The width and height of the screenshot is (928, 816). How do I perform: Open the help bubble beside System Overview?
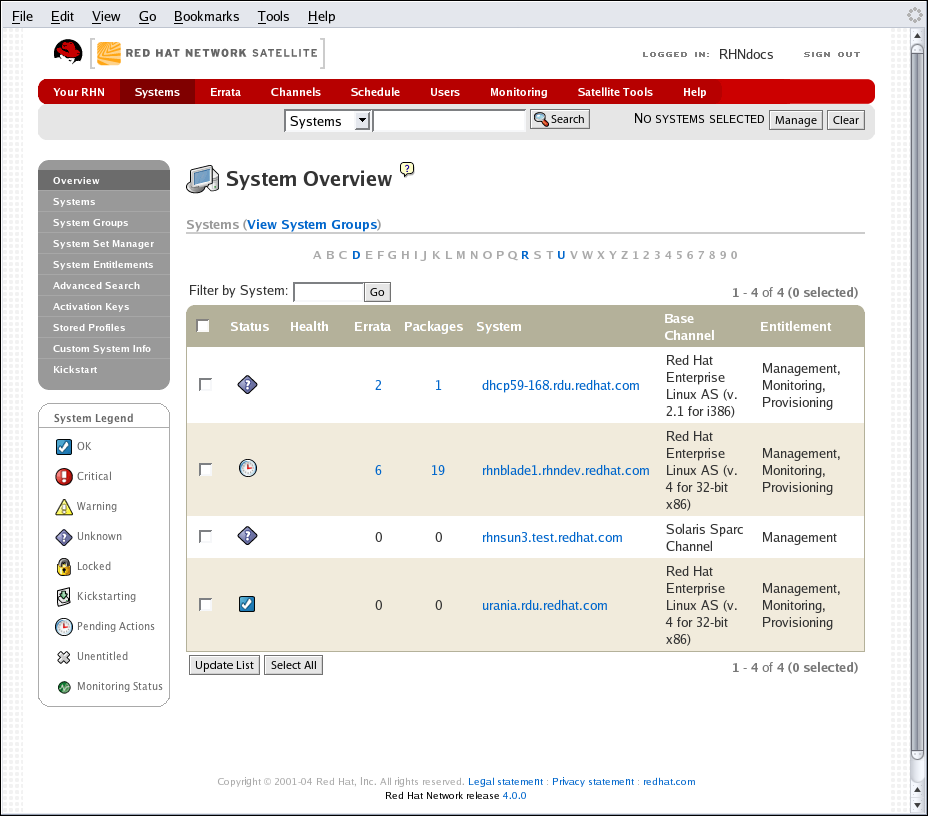tap(407, 169)
